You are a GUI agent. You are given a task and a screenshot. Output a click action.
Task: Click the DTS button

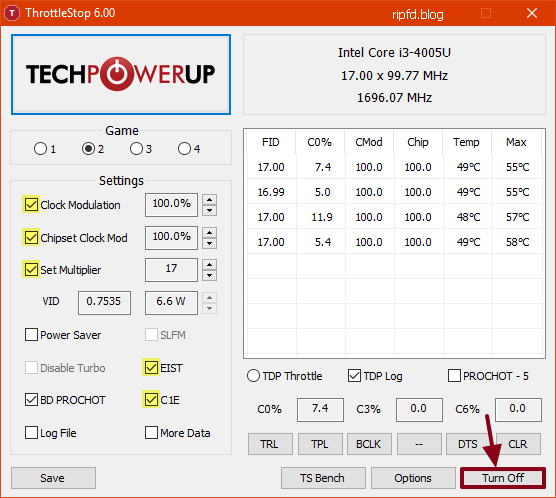(x=468, y=444)
